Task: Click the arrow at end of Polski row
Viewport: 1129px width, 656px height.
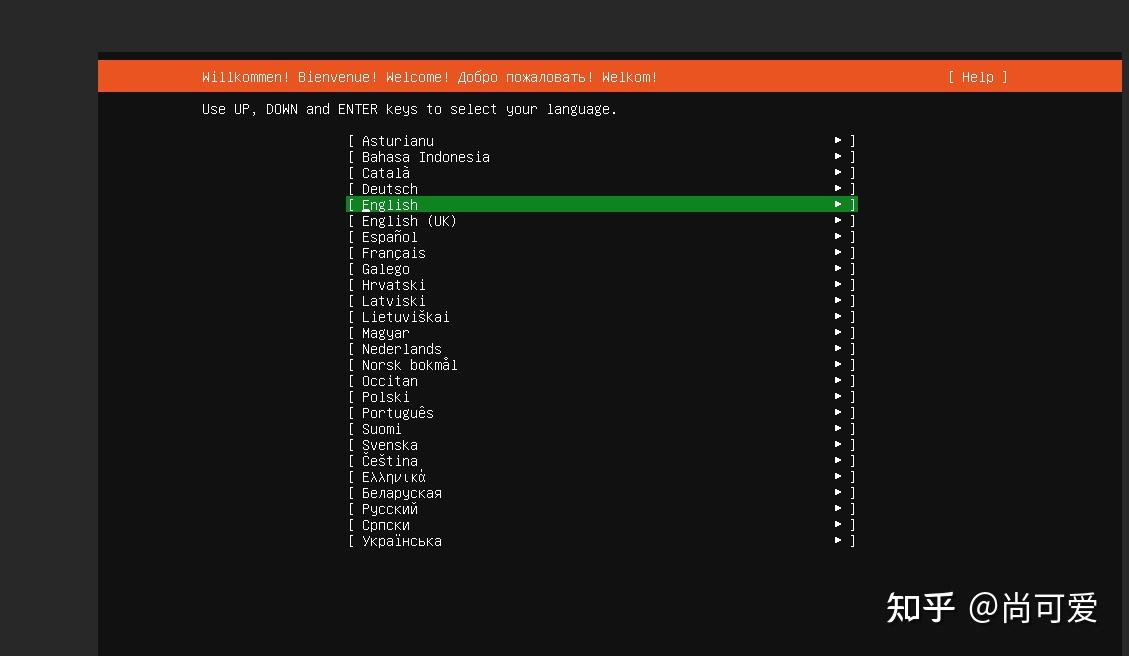Action: click(838, 396)
